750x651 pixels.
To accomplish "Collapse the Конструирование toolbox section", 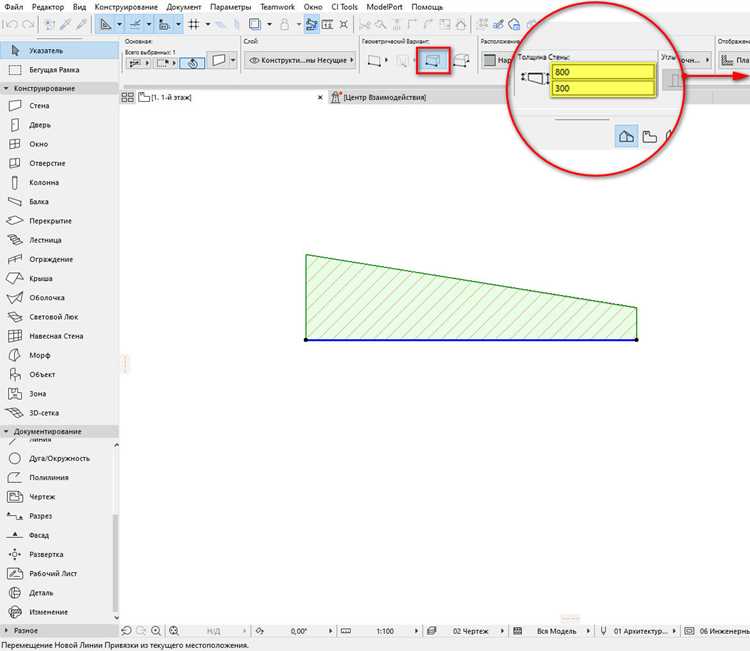I will [7, 88].
